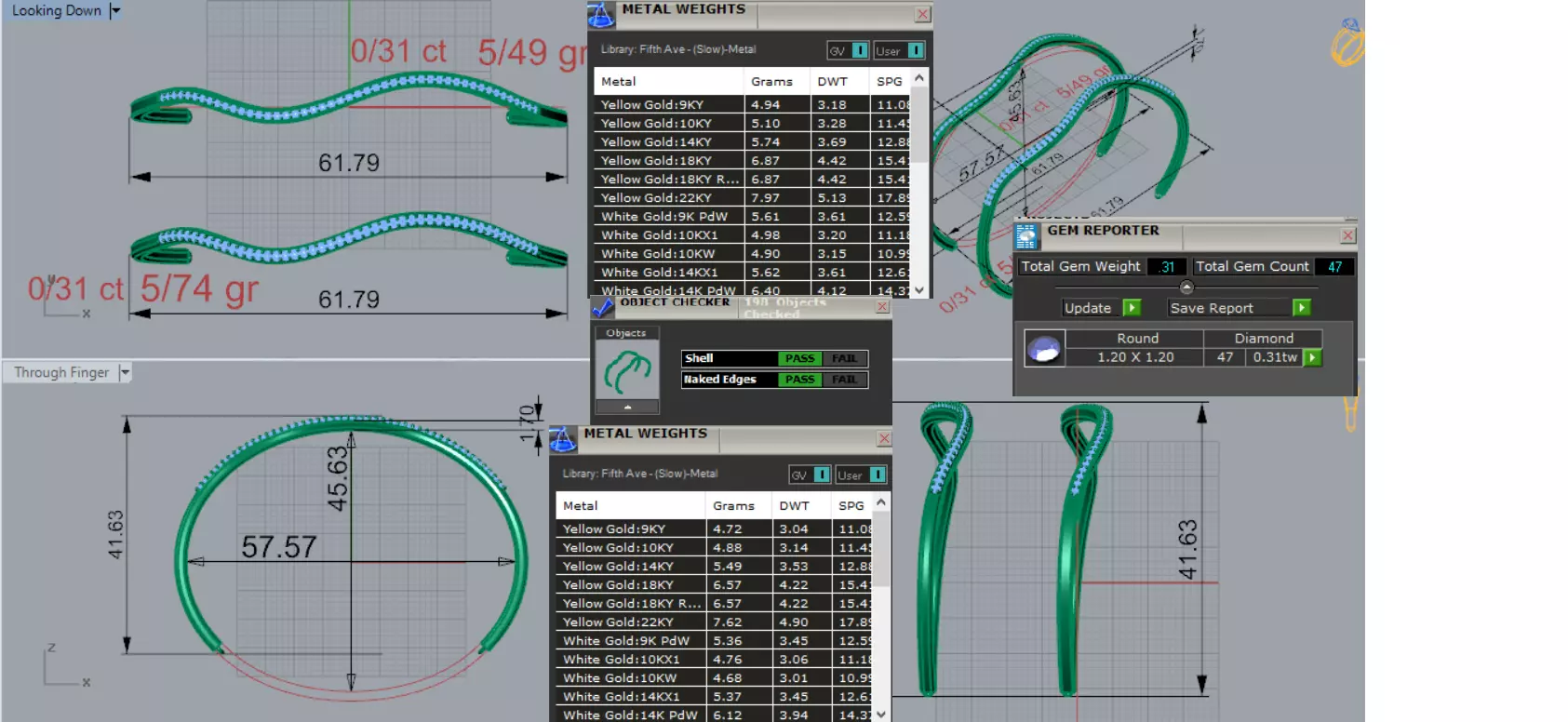Click the Grams column header above 4.94
The image size is (1568, 722).
(x=776, y=82)
